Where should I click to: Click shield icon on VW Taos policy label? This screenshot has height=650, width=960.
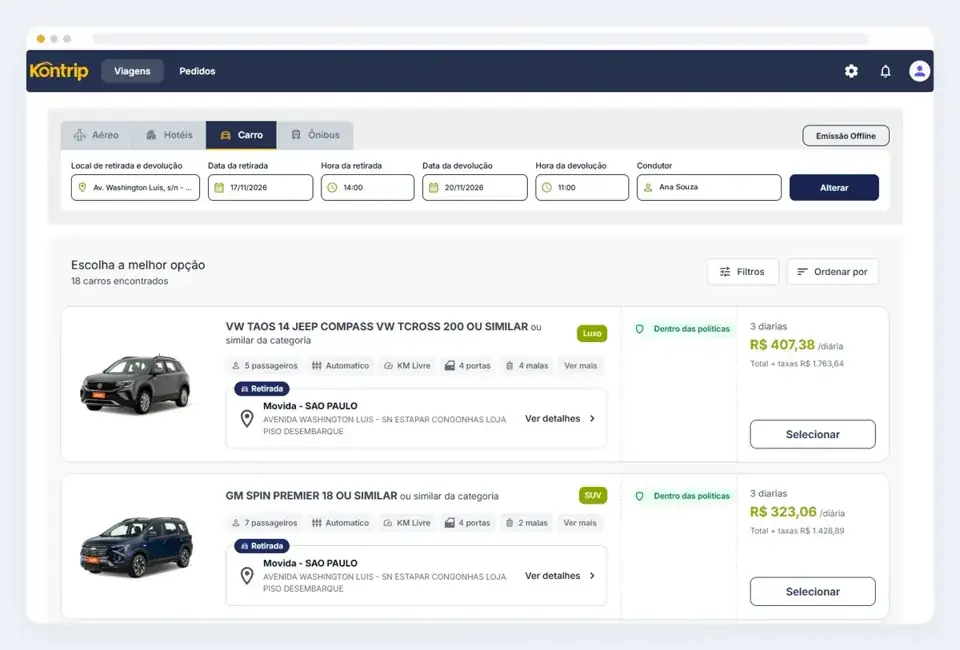coord(639,329)
